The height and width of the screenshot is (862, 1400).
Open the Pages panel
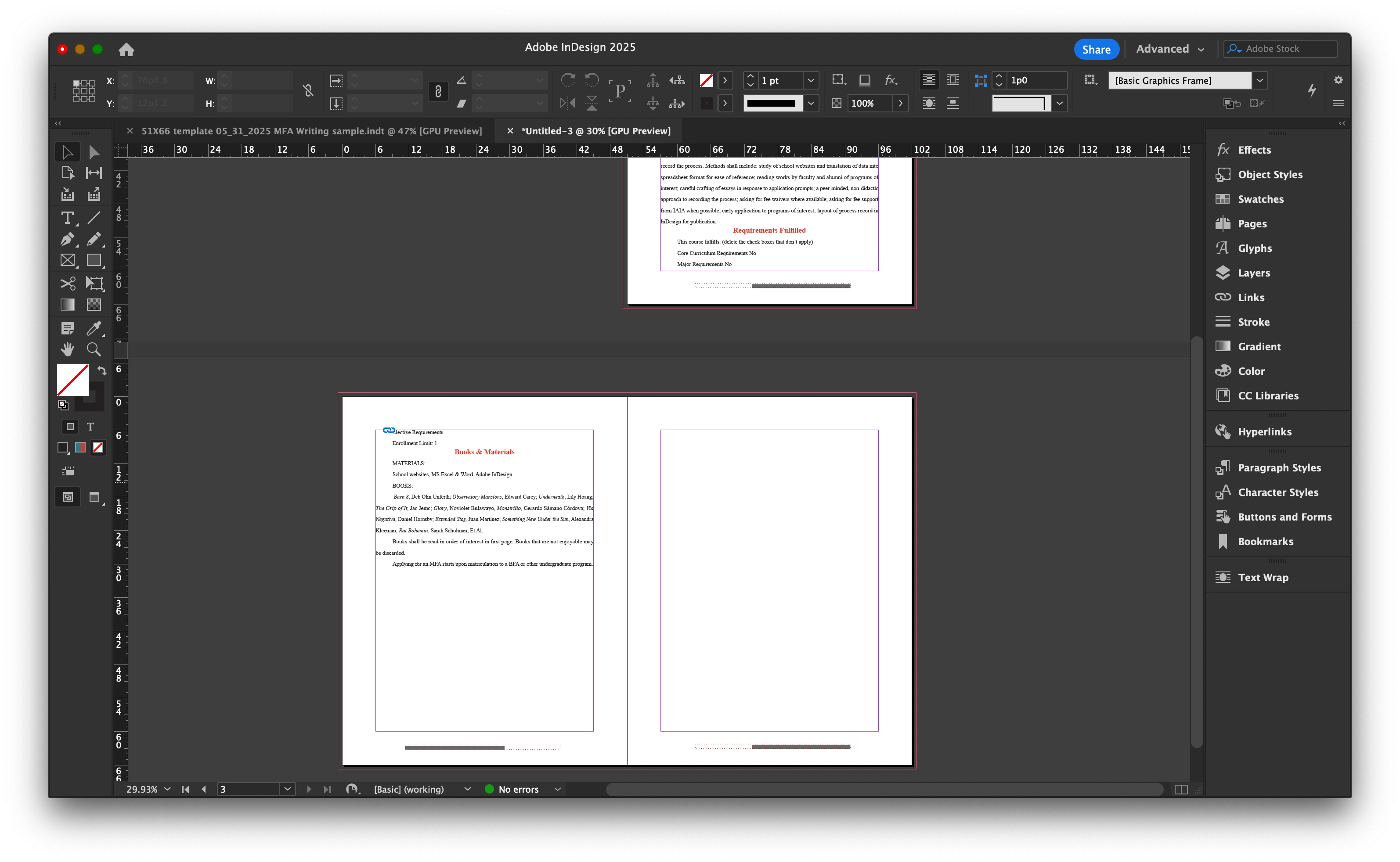point(1252,223)
